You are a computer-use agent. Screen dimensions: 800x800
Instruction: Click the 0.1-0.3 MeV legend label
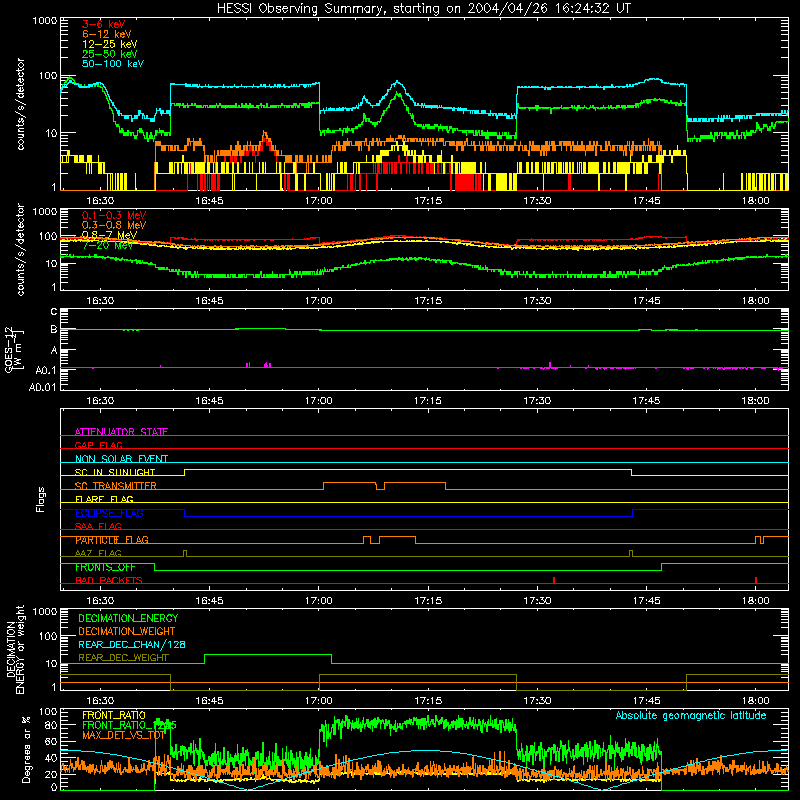coord(114,215)
